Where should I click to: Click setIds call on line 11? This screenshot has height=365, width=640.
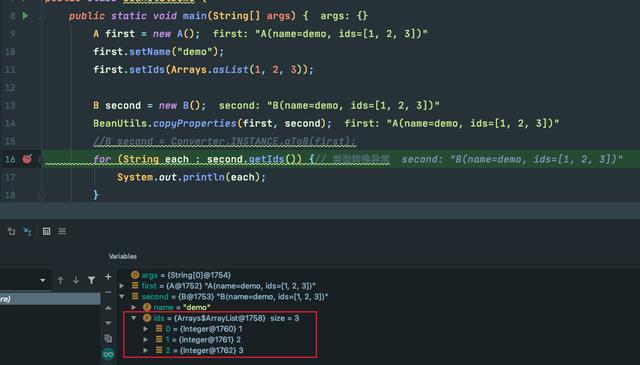(x=147, y=70)
